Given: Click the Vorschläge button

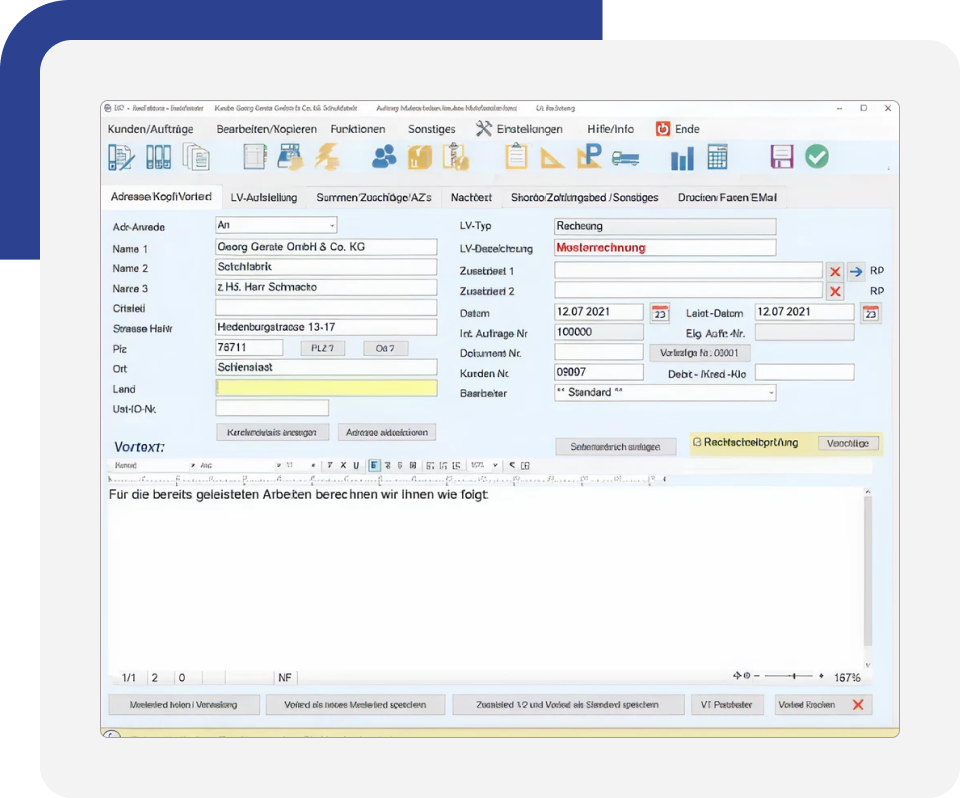Looking at the screenshot, I should (847, 443).
